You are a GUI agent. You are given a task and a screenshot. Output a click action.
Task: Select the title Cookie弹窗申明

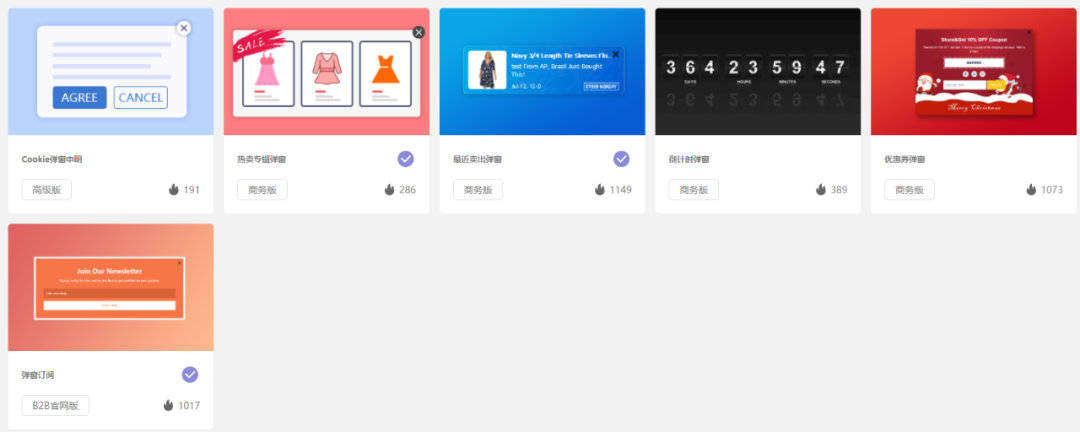coord(52,159)
